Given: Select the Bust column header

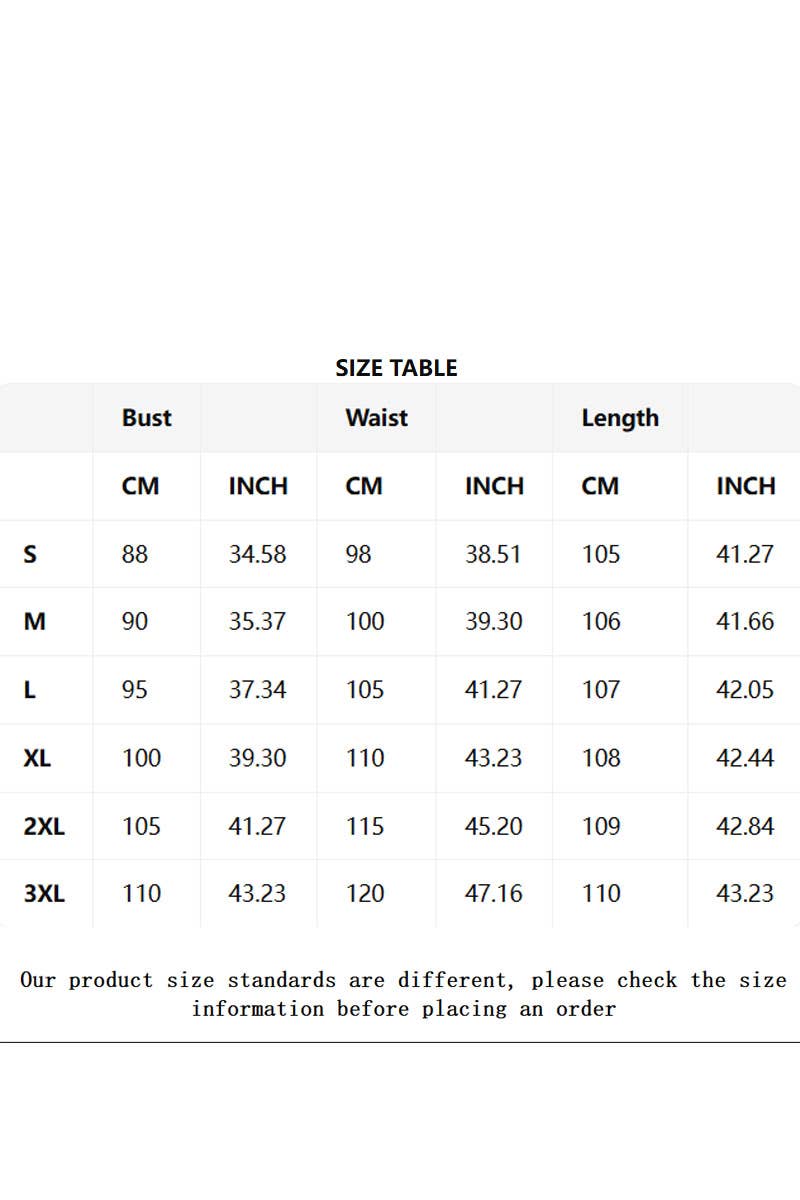Looking at the screenshot, I should pos(147,418).
